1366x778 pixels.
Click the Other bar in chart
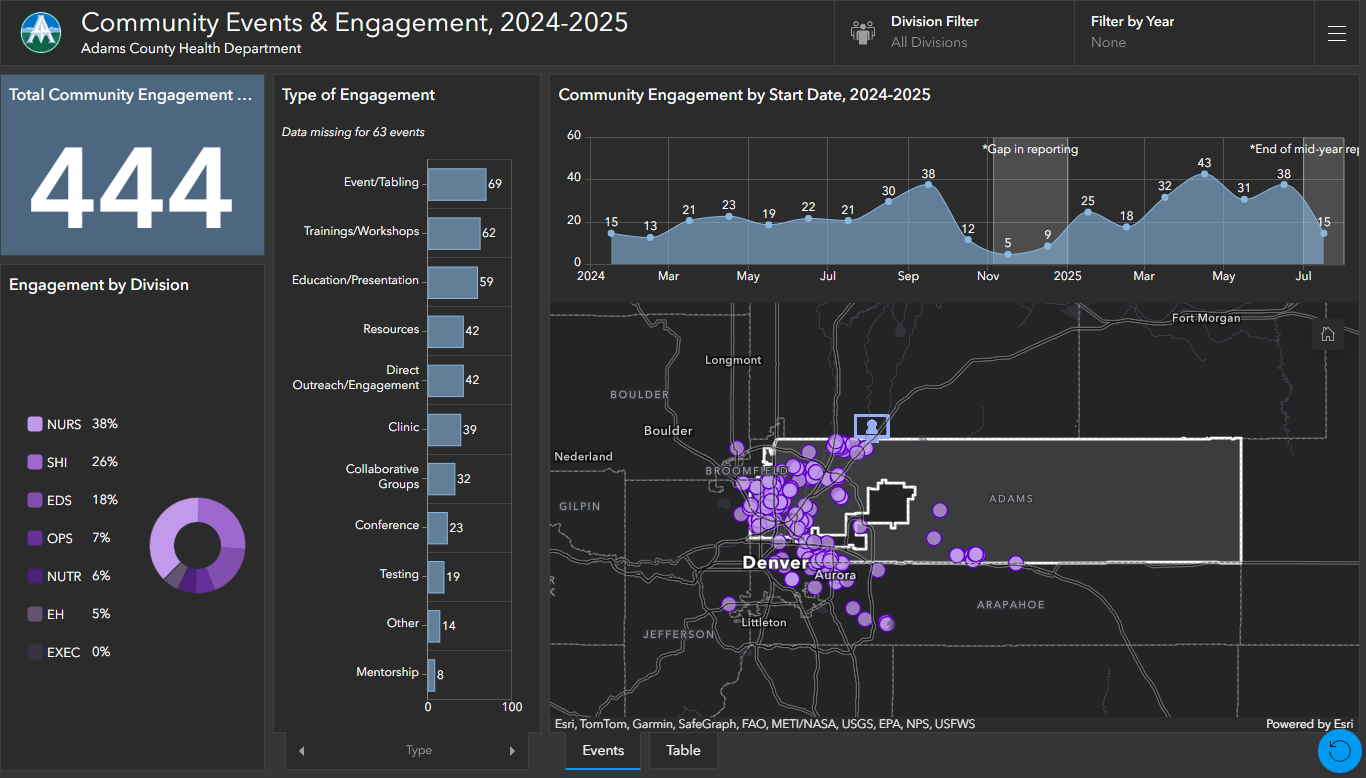pyautogui.click(x=434, y=626)
